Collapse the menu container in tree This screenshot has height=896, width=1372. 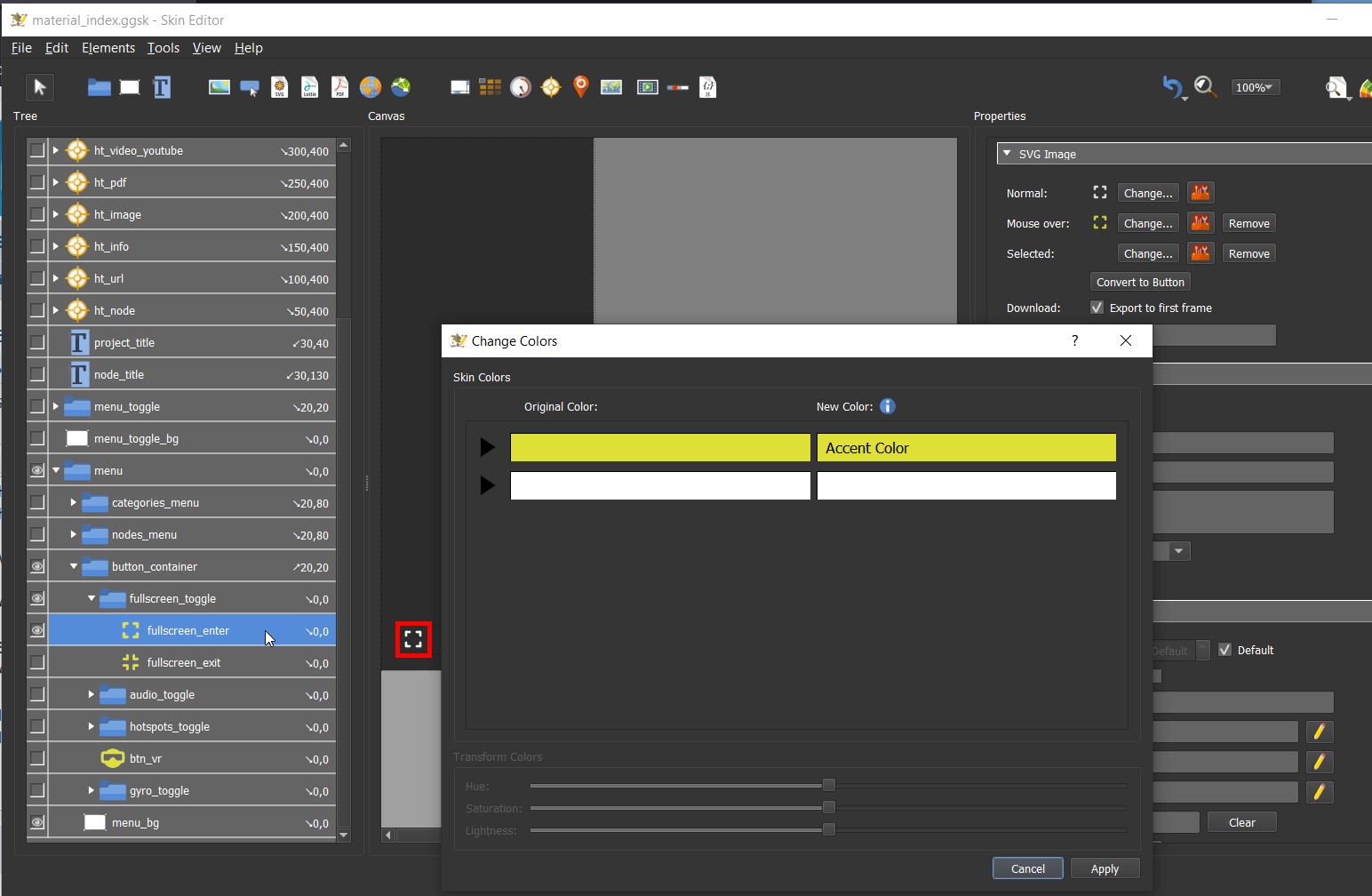(x=56, y=470)
